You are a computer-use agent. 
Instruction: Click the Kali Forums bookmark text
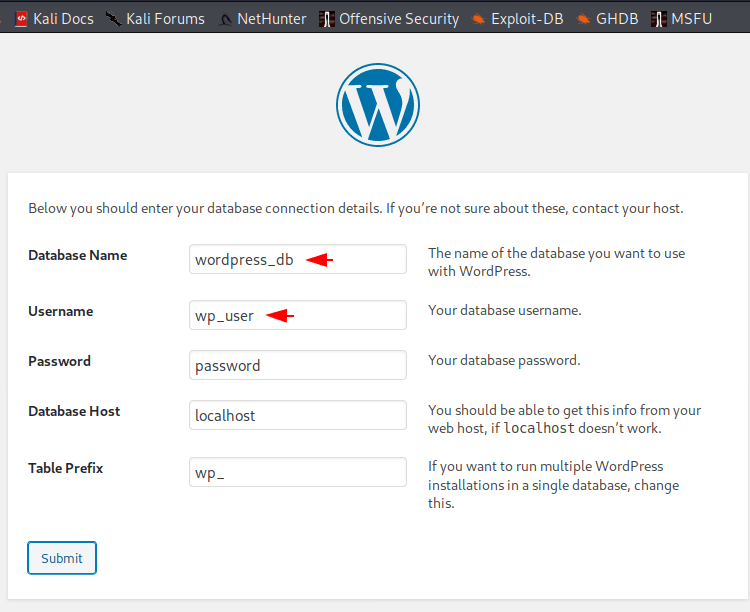(165, 19)
